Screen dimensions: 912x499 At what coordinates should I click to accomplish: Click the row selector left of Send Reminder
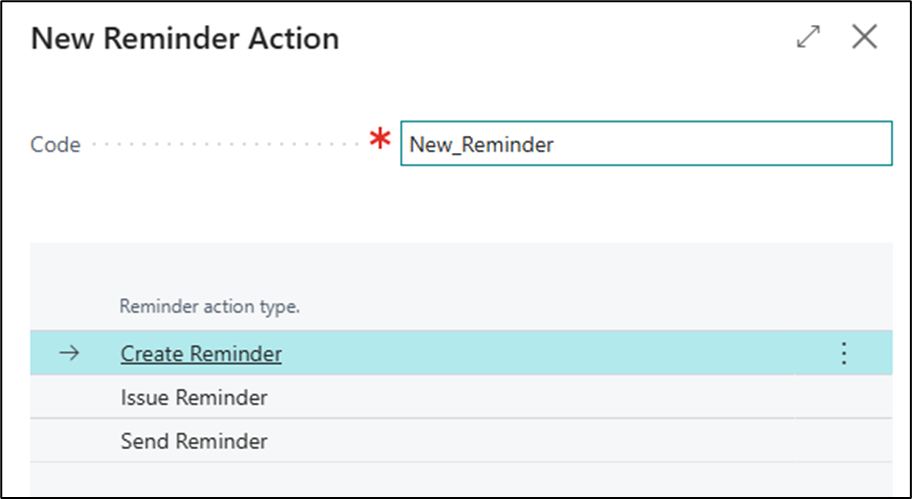[69, 441]
